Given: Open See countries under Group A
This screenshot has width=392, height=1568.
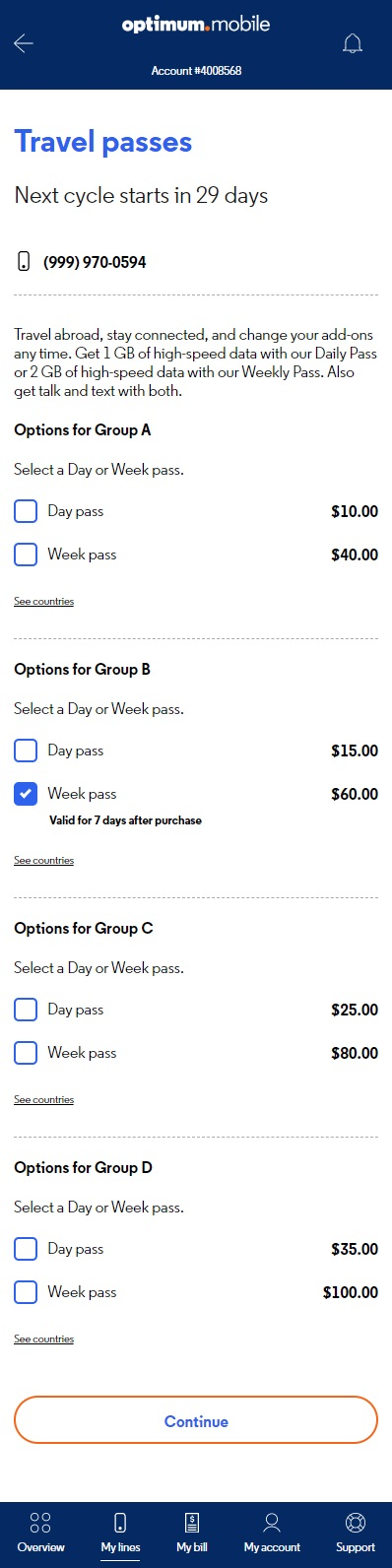Looking at the screenshot, I should point(43,601).
